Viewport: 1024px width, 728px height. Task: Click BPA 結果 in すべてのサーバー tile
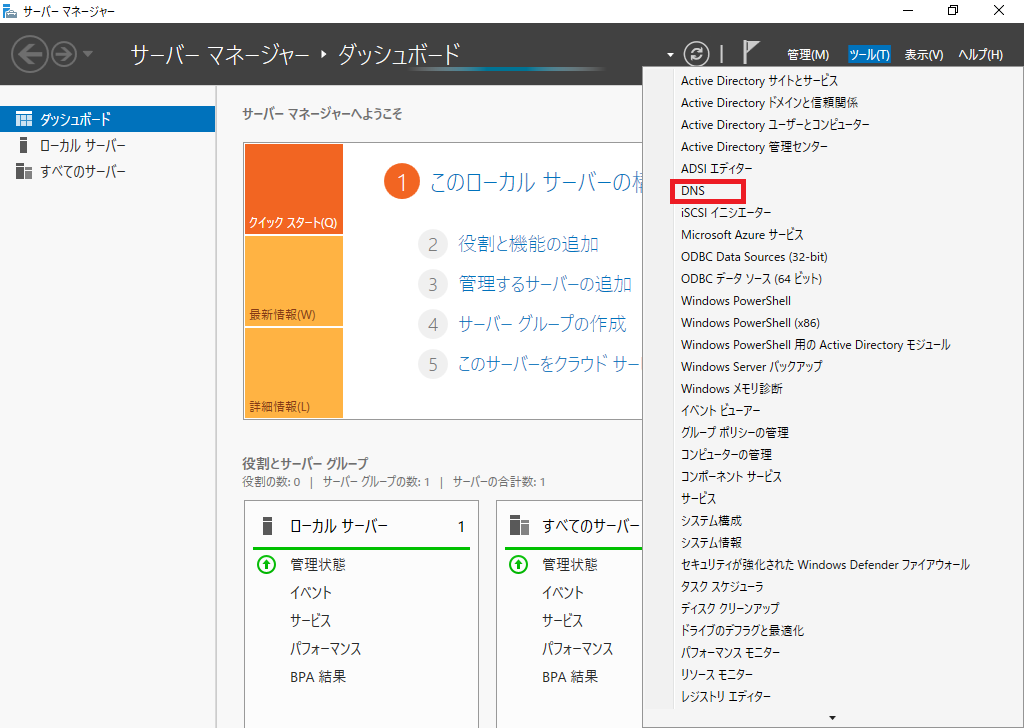pos(570,676)
